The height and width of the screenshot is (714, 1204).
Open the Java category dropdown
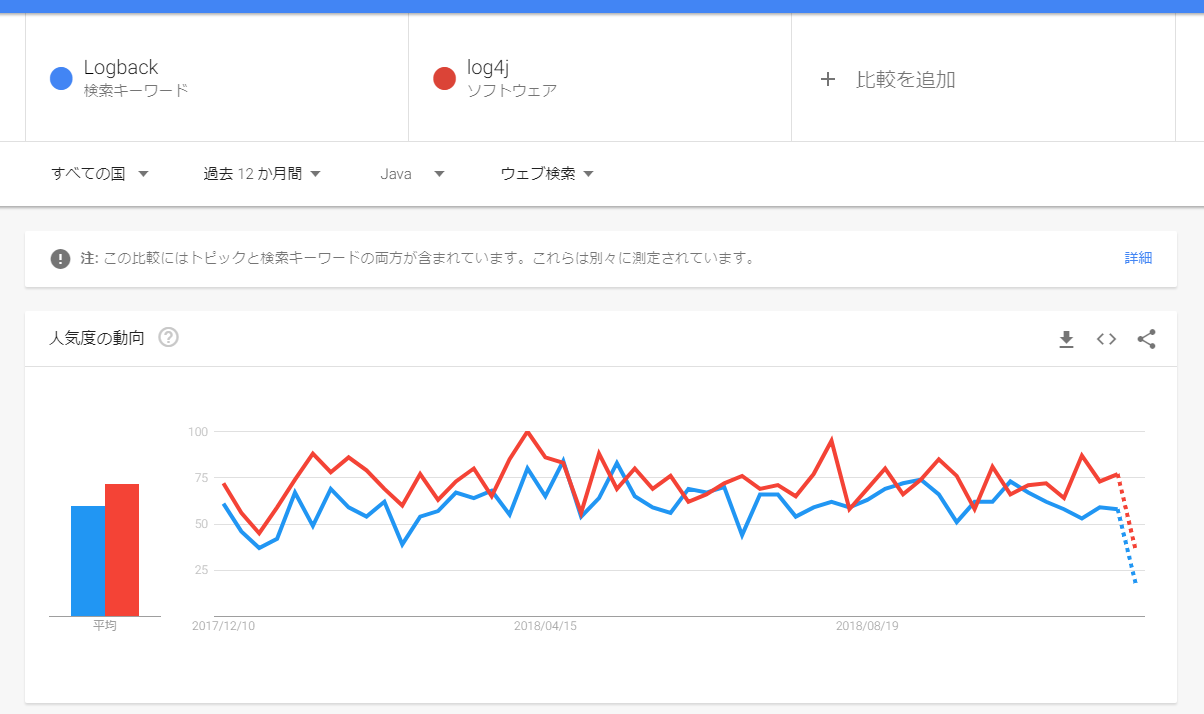coord(412,173)
